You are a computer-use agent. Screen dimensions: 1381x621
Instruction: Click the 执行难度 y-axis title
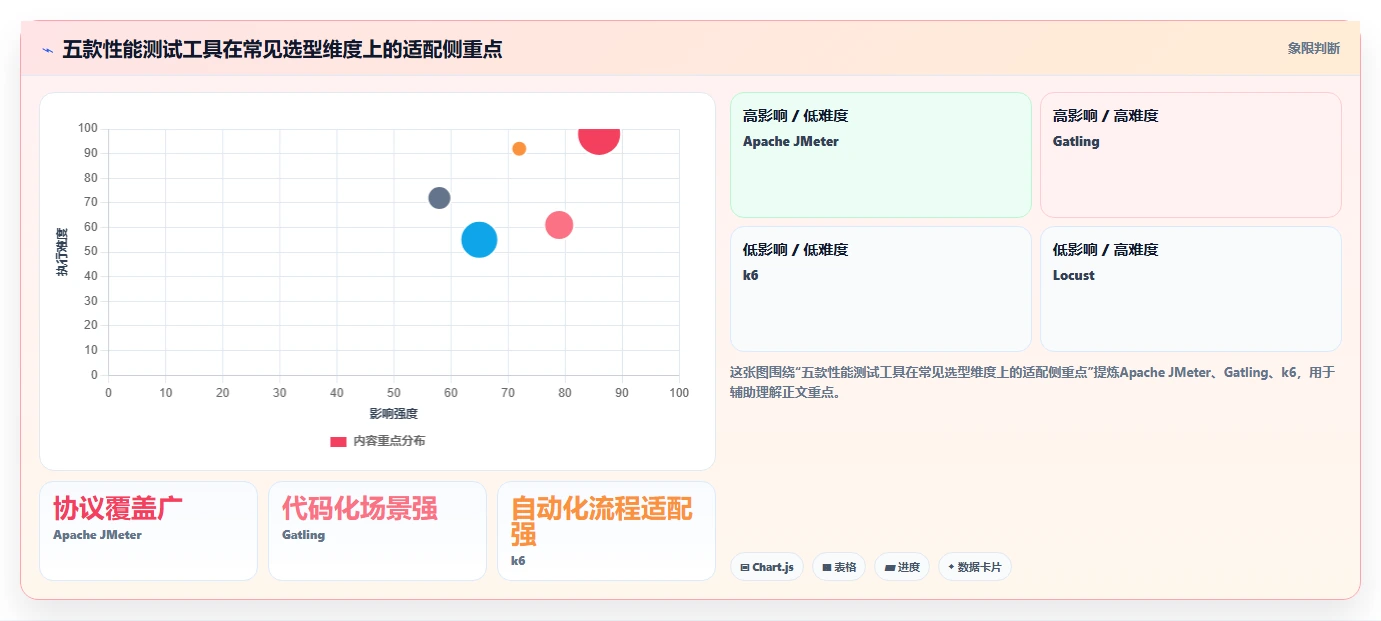tap(62, 252)
